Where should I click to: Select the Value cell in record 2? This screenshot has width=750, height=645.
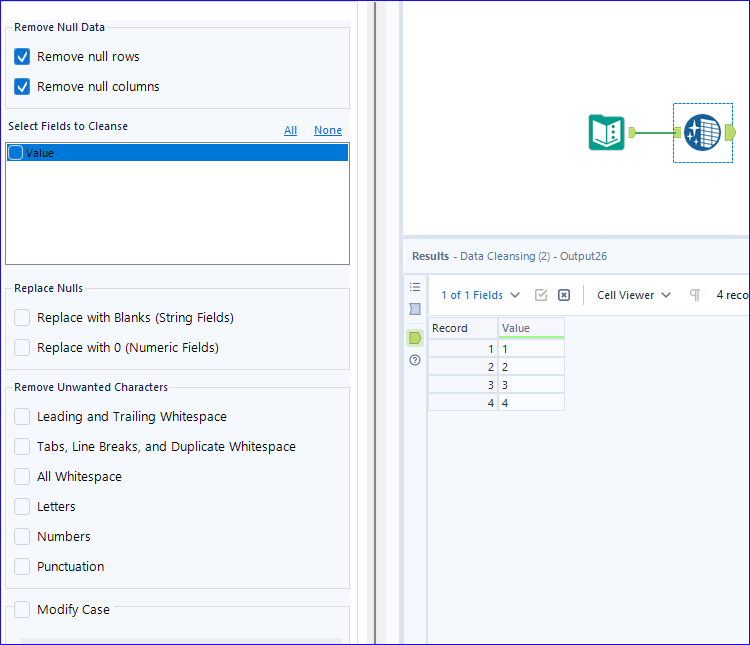[531, 367]
